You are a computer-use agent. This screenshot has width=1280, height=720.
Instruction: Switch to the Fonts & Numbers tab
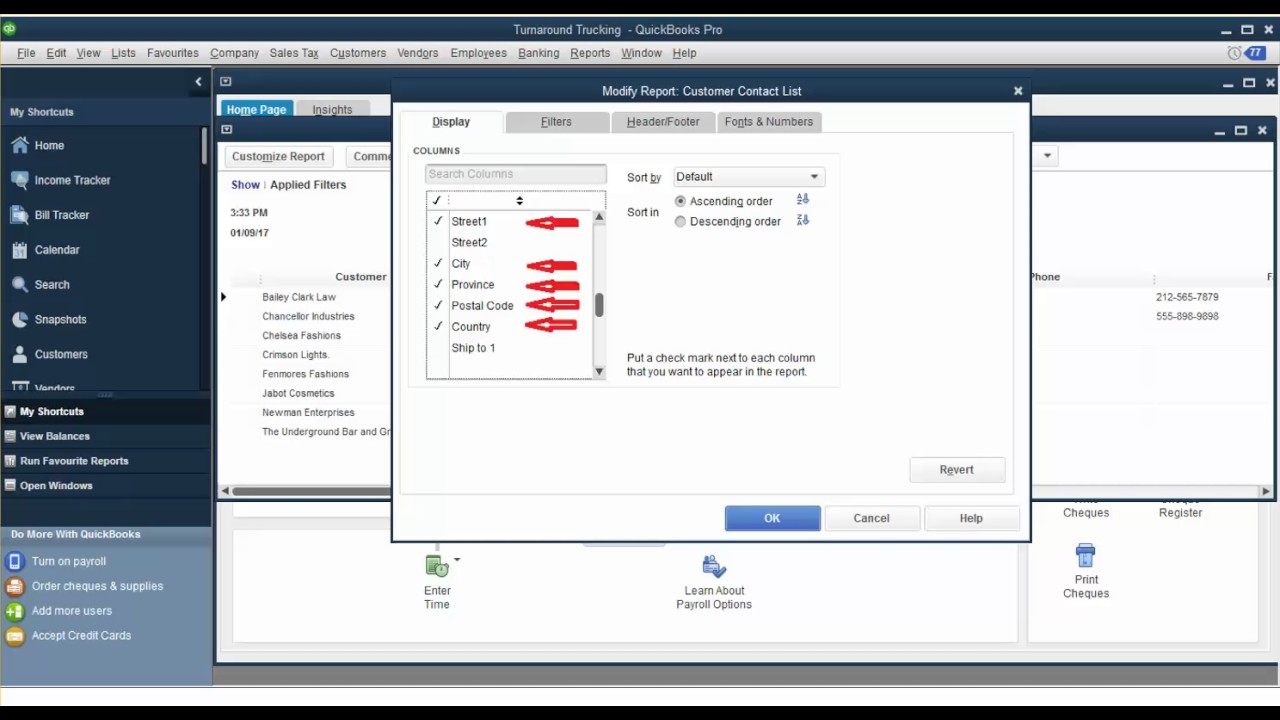pyautogui.click(x=768, y=122)
